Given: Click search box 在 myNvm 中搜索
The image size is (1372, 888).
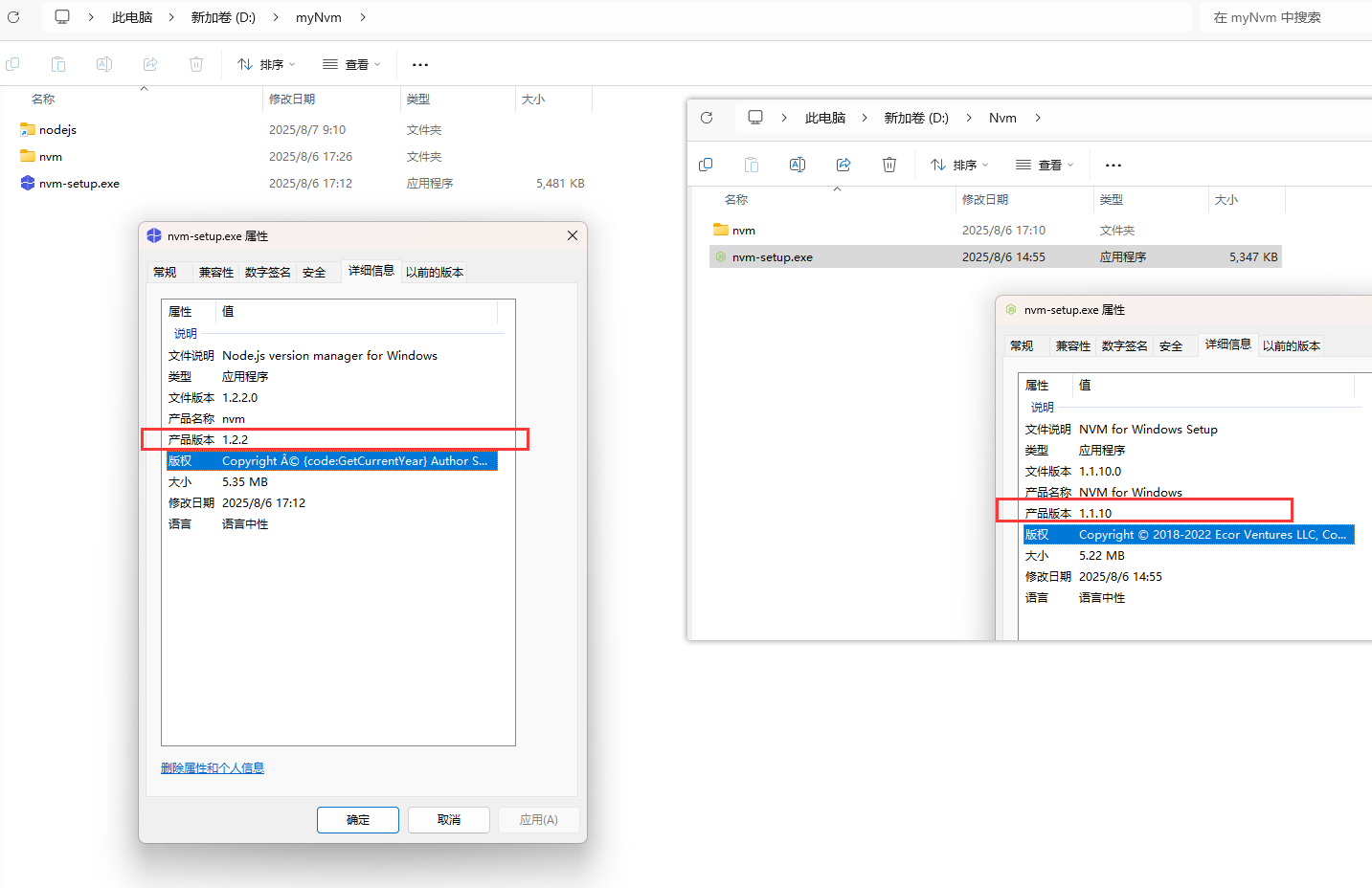Looking at the screenshot, I should pyautogui.click(x=1286, y=17).
